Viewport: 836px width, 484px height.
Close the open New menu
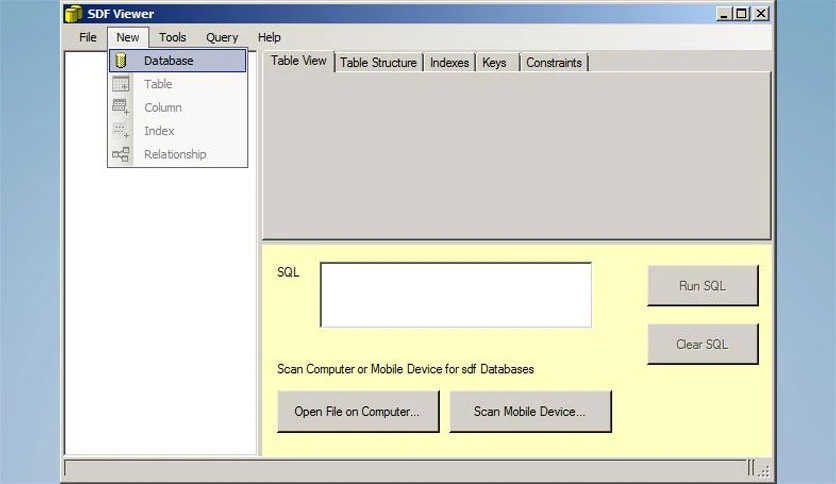(x=128, y=37)
